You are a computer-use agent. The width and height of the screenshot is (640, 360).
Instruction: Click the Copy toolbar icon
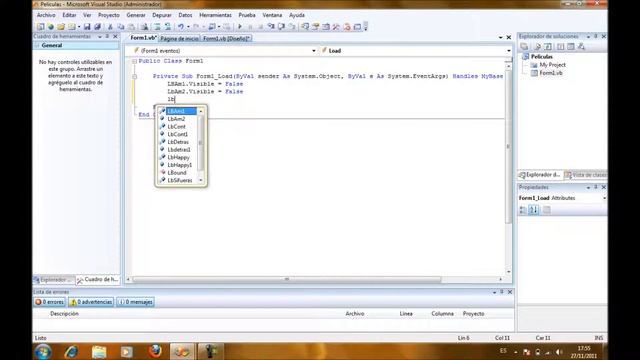[121, 27]
